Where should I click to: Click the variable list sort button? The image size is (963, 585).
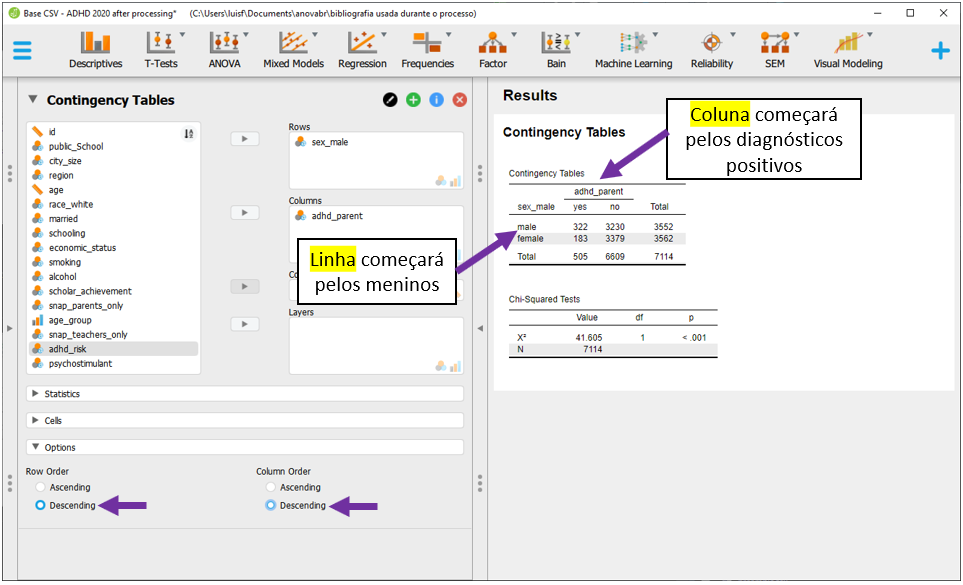[189, 133]
